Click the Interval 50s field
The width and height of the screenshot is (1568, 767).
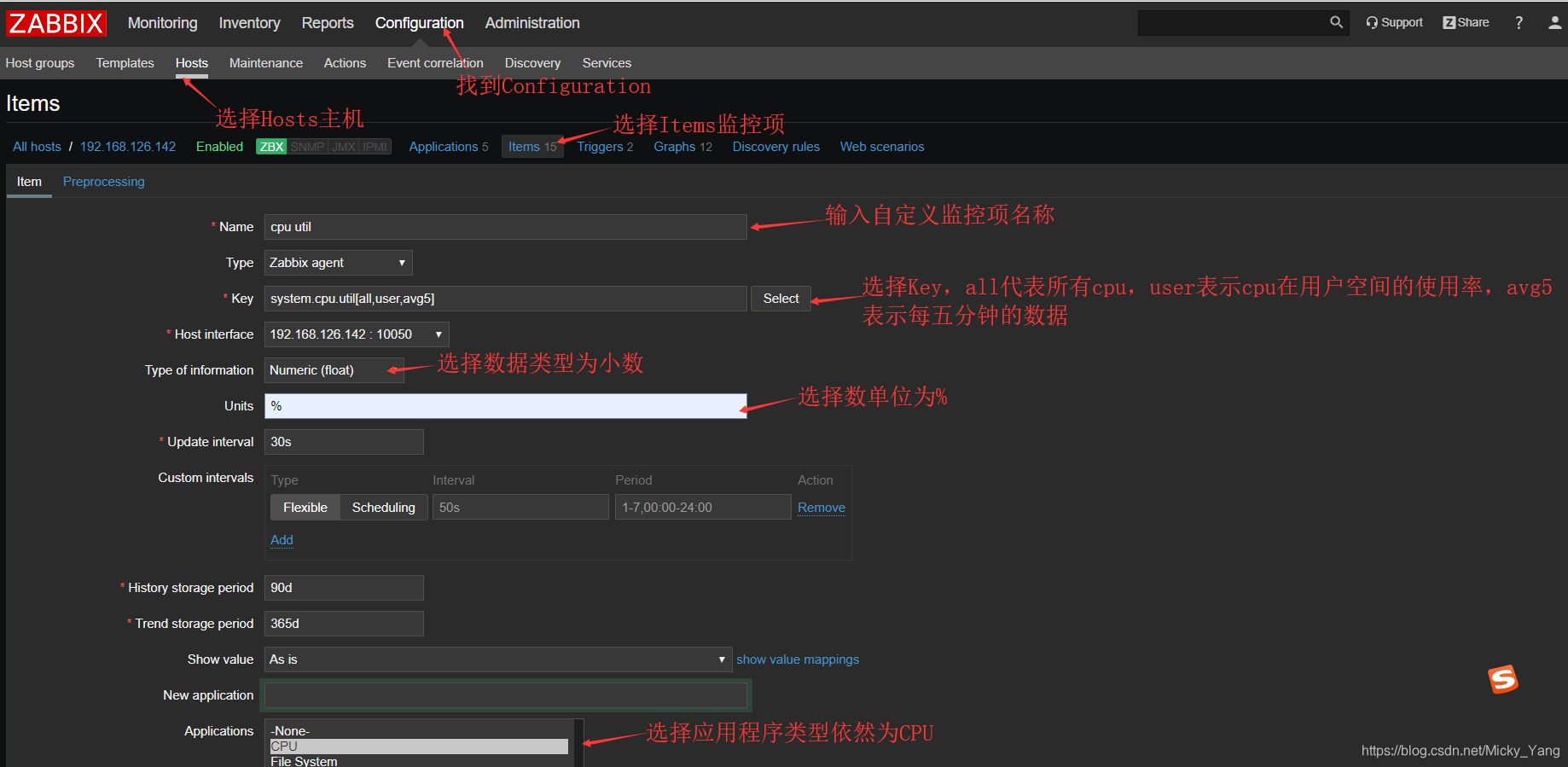pos(520,508)
